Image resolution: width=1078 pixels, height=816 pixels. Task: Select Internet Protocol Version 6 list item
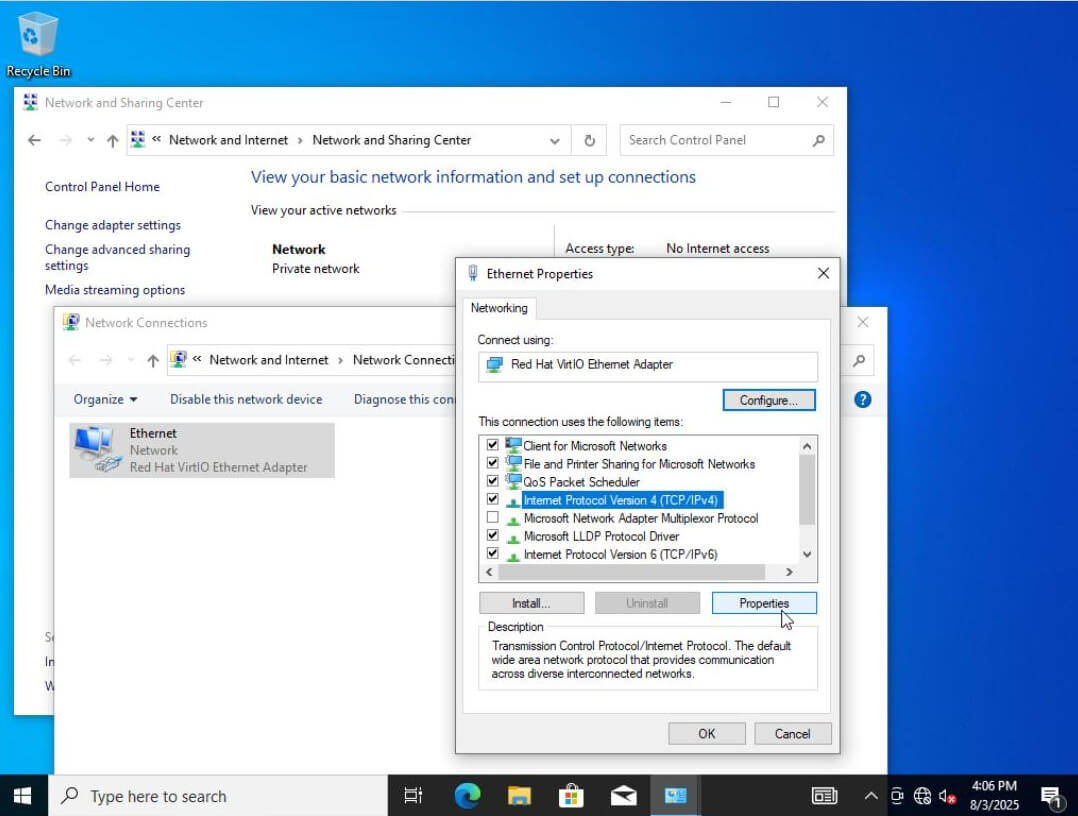click(620, 554)
